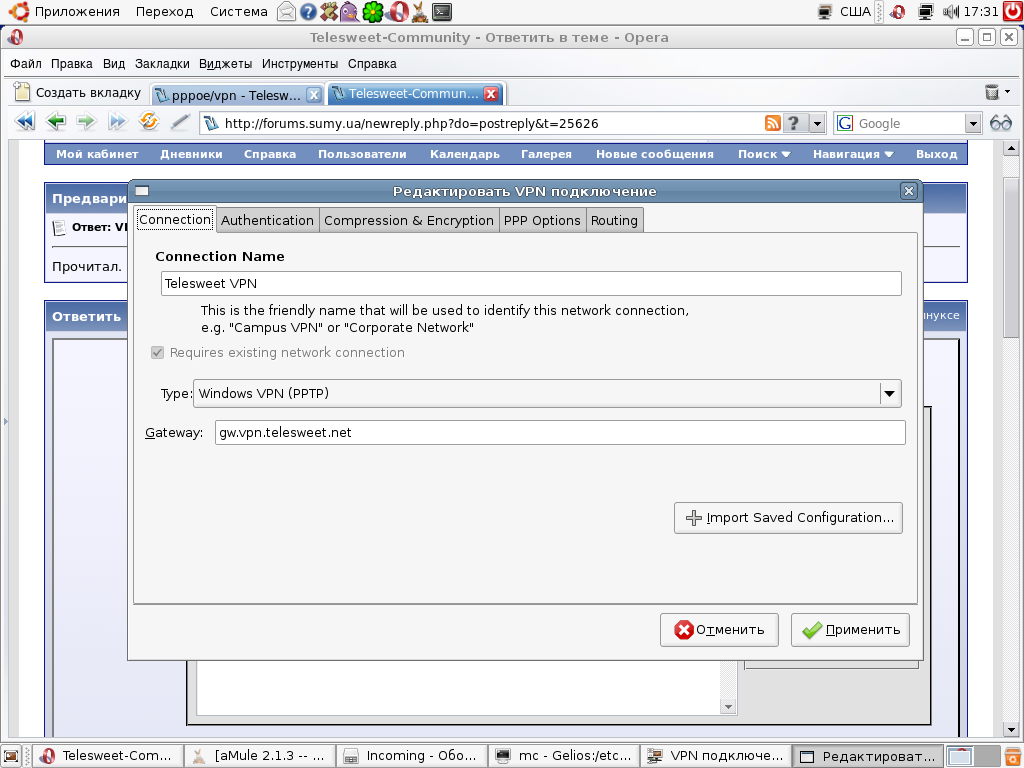Click the Применить apply button
Image resolution: width=1024 pixels, height=768 pixels.
(x=850, y=630)
